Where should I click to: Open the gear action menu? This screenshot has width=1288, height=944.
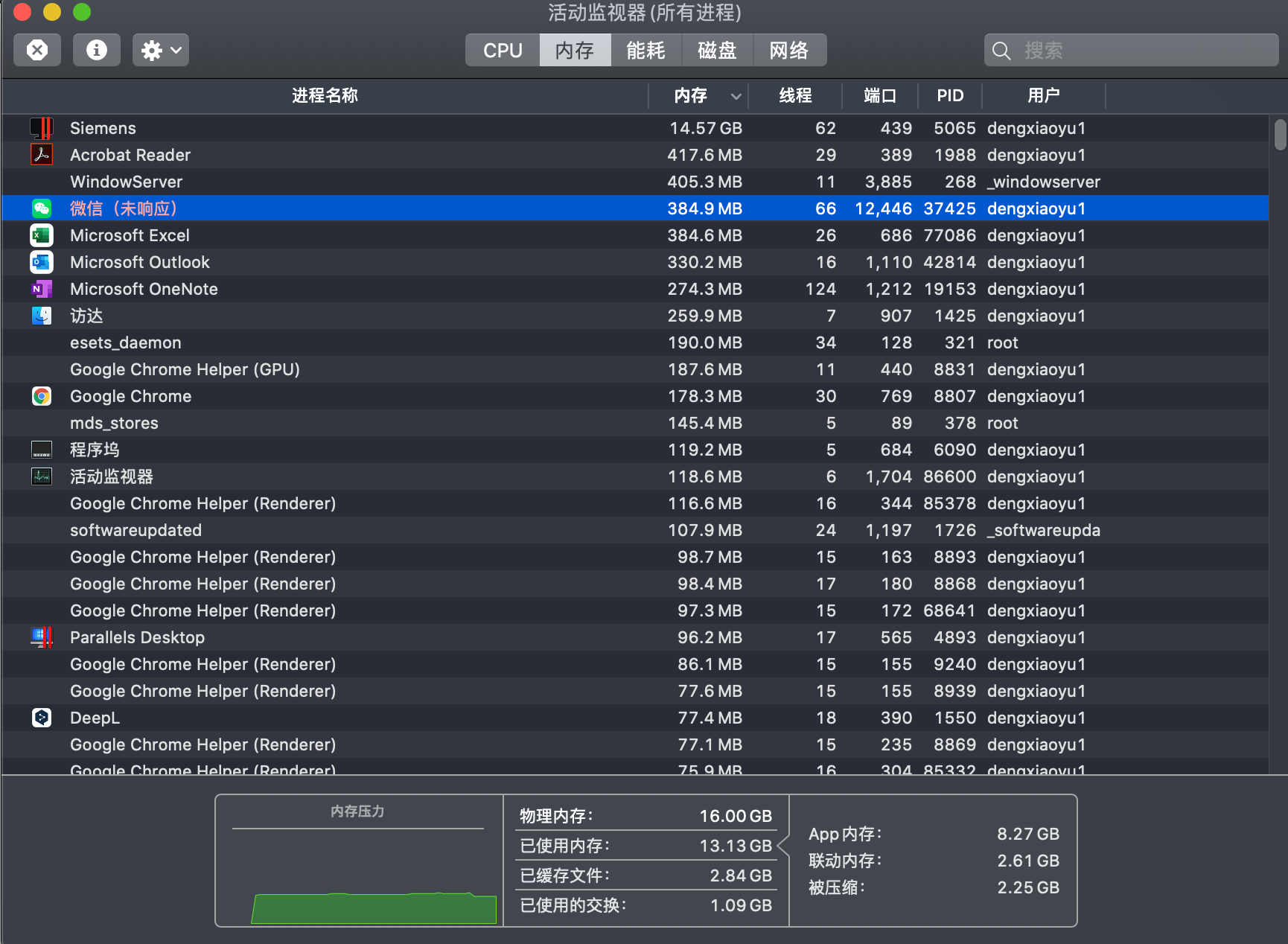(x=161, y=50)
